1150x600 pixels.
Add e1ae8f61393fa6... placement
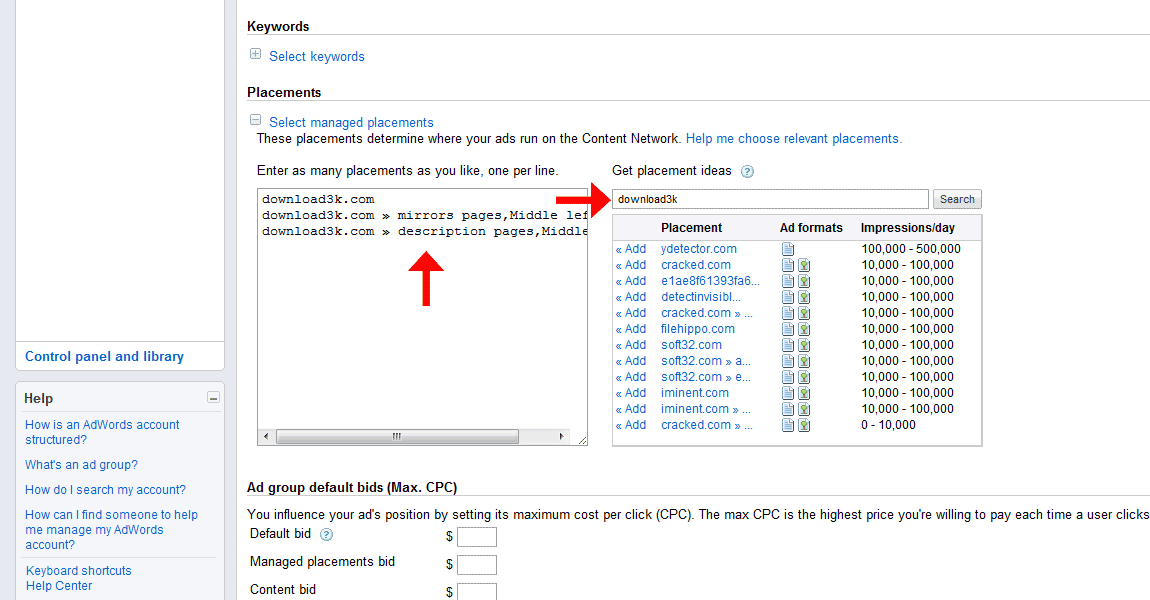tap(631, 281)
